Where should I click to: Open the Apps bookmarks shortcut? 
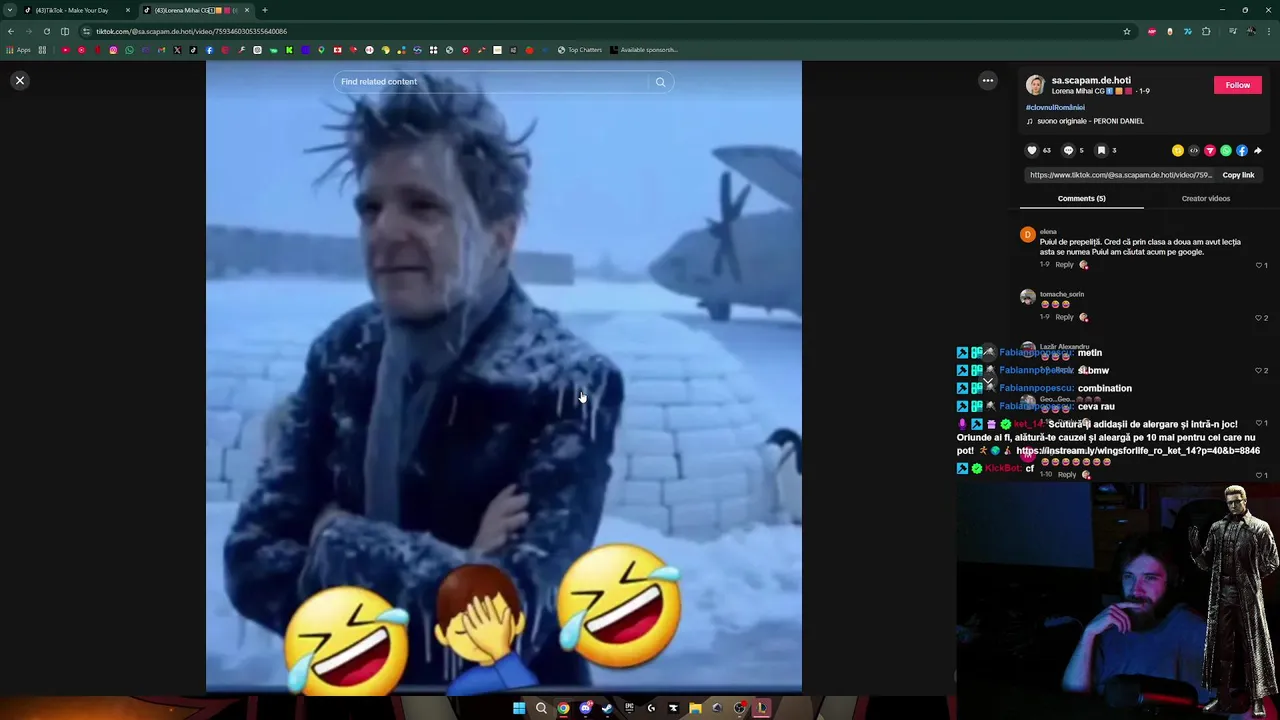coord(18,50)
